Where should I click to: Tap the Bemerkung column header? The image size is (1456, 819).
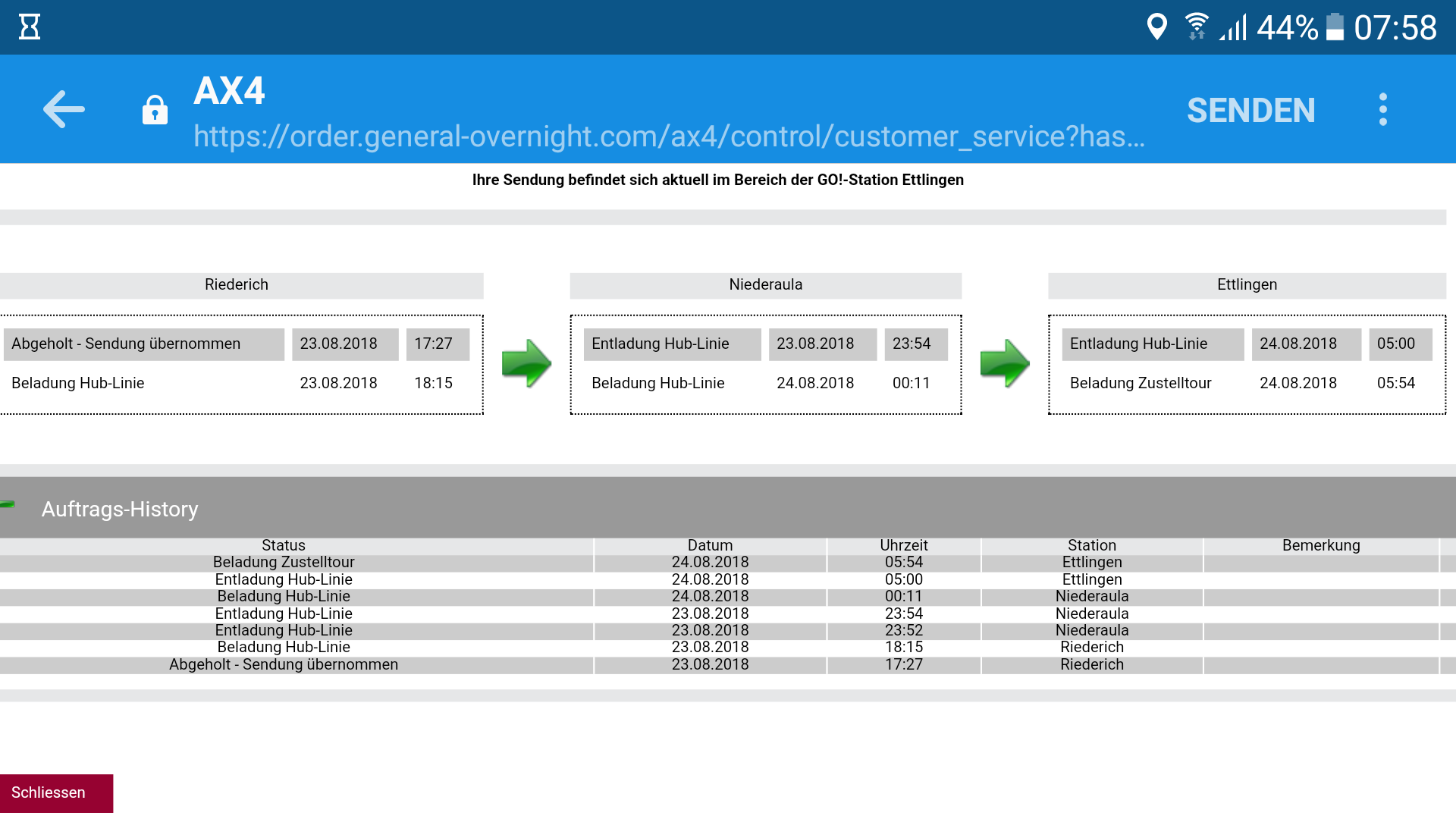[x=1321, y=546]
